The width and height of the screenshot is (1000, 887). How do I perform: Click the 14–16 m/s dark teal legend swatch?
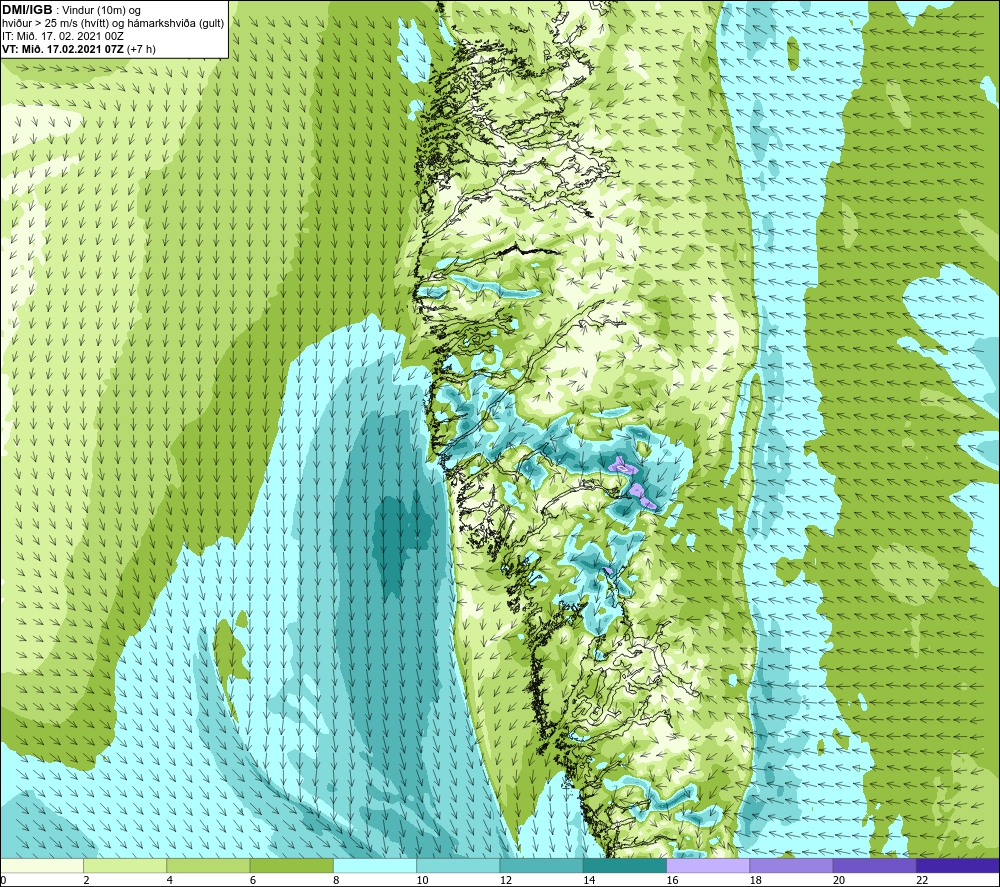(625, 865)
